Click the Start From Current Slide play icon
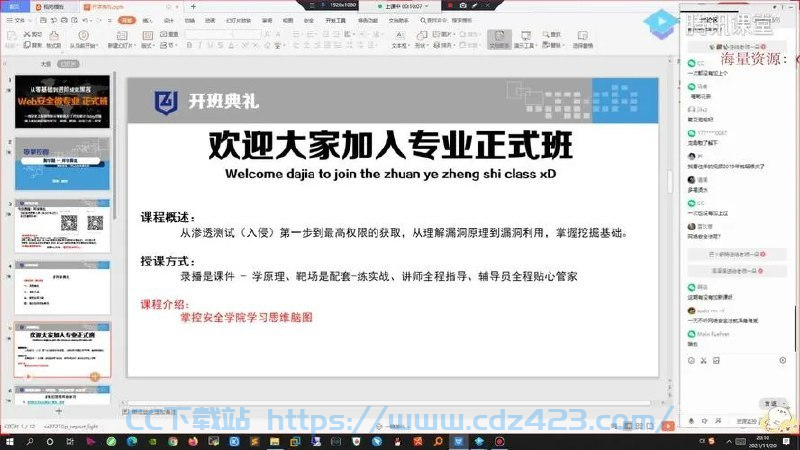Screen dimensions: 800x450 coord(83,35)
